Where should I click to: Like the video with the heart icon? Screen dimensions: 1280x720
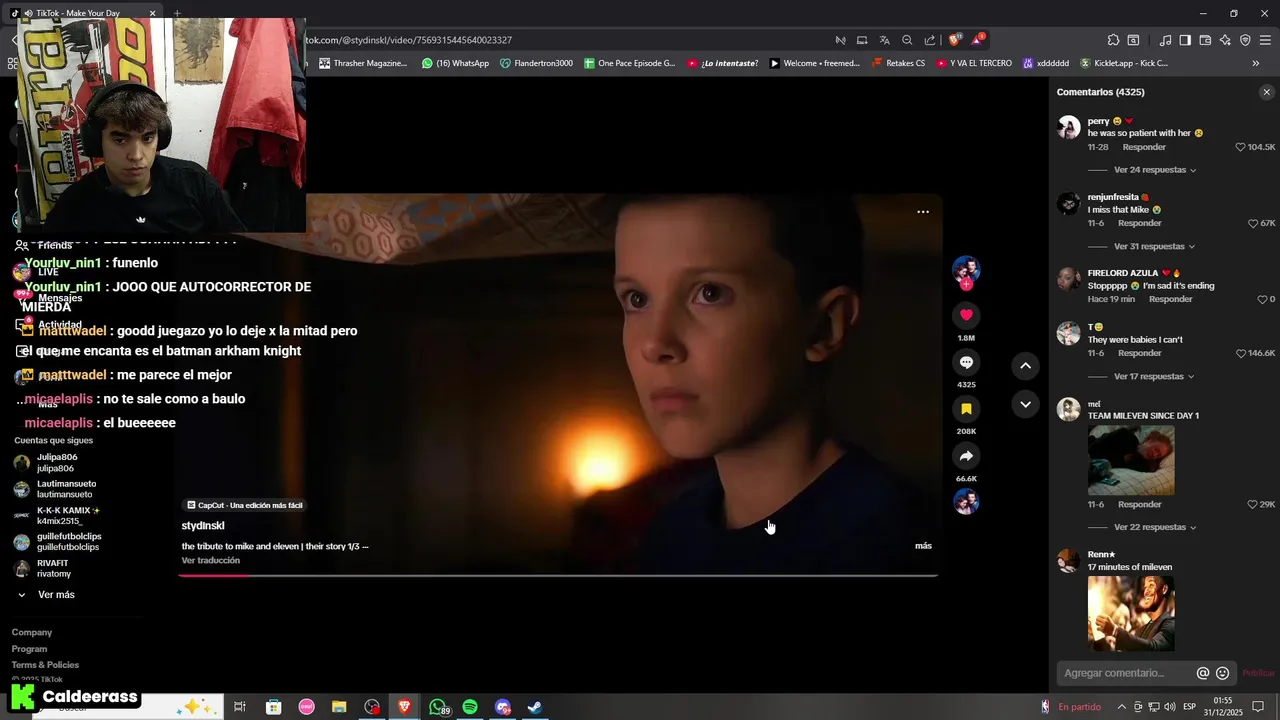[966, 315]
